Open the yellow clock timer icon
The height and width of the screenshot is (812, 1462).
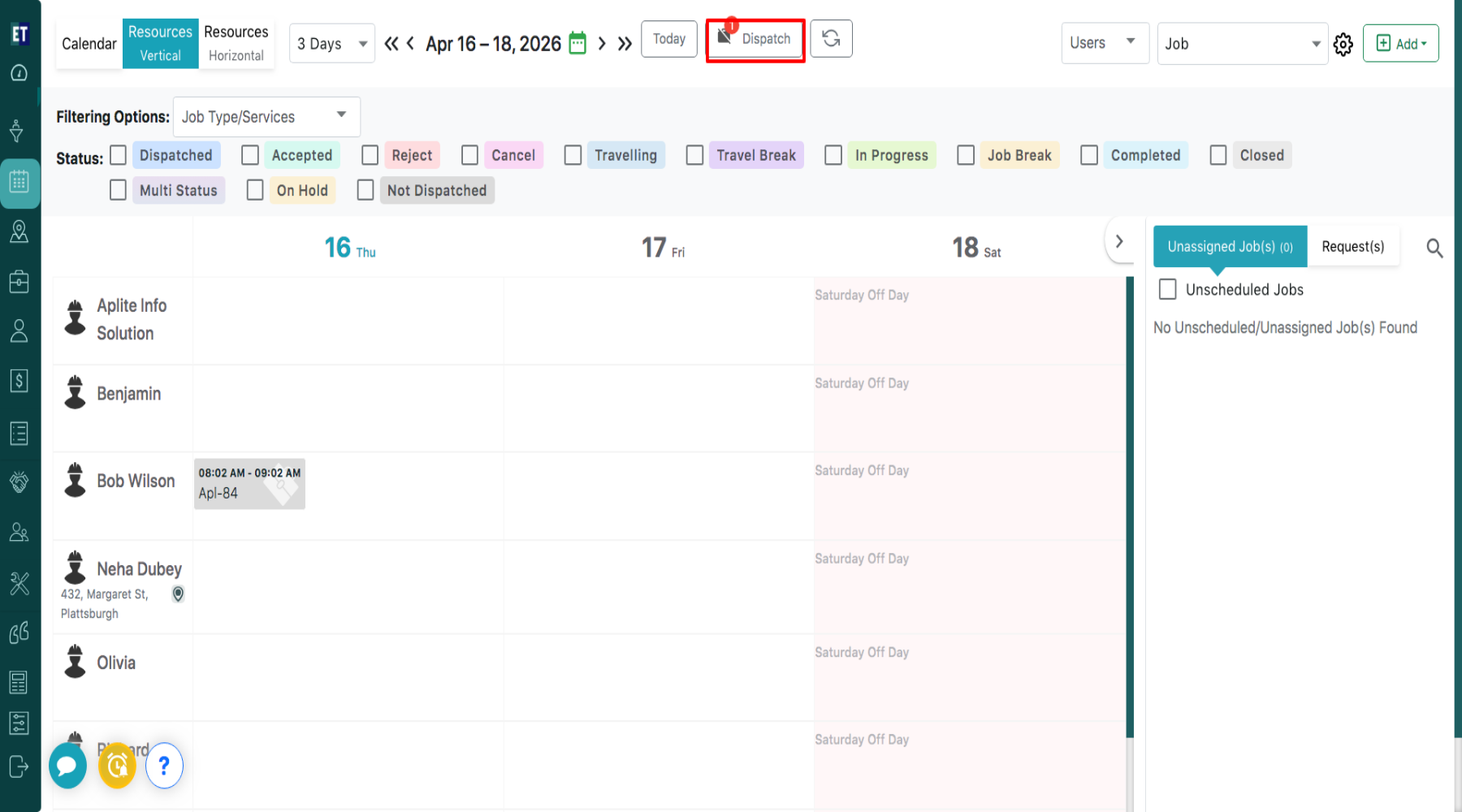pos(118,766)
